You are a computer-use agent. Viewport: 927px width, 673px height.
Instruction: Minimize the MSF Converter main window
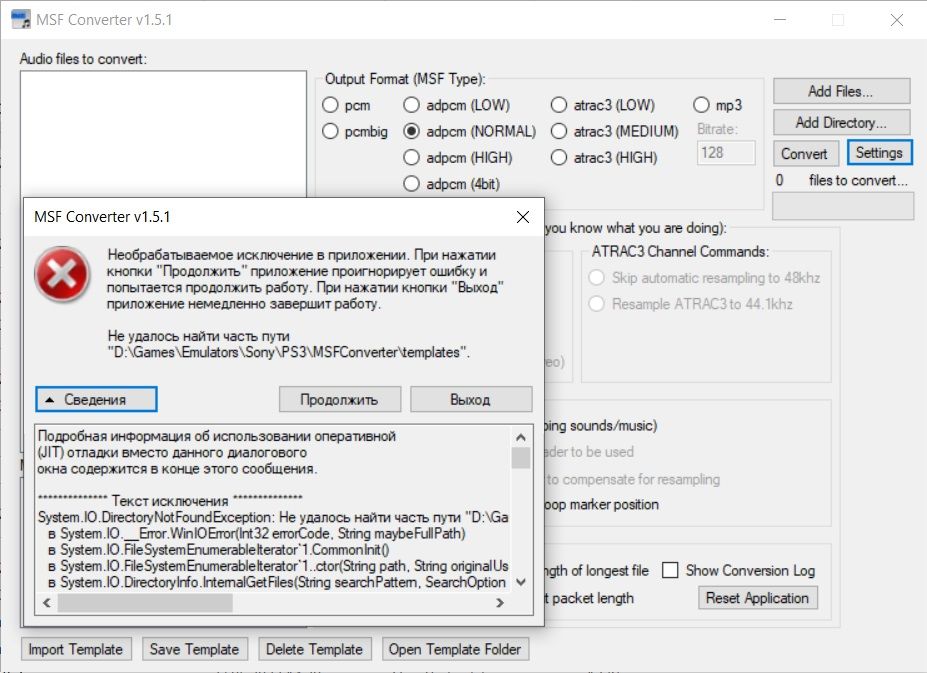780,20
